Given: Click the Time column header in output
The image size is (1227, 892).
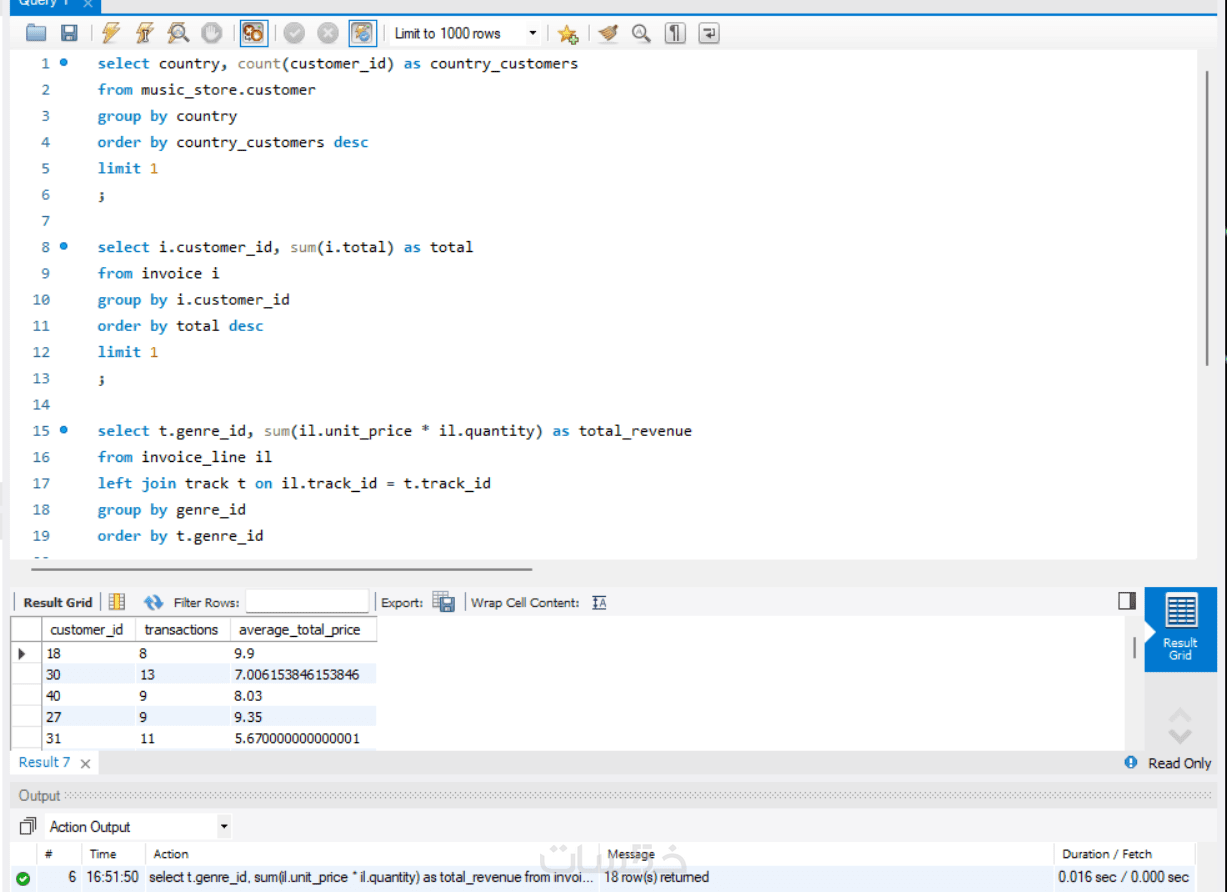Looking at the screenshot, I should 103,854.
